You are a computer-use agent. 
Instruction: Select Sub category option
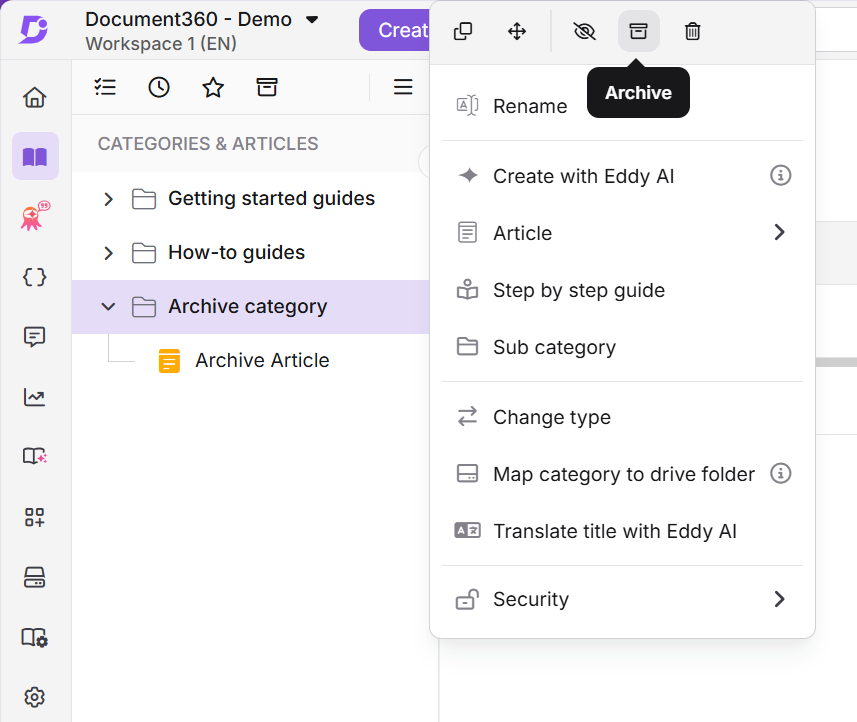(623, 347)
